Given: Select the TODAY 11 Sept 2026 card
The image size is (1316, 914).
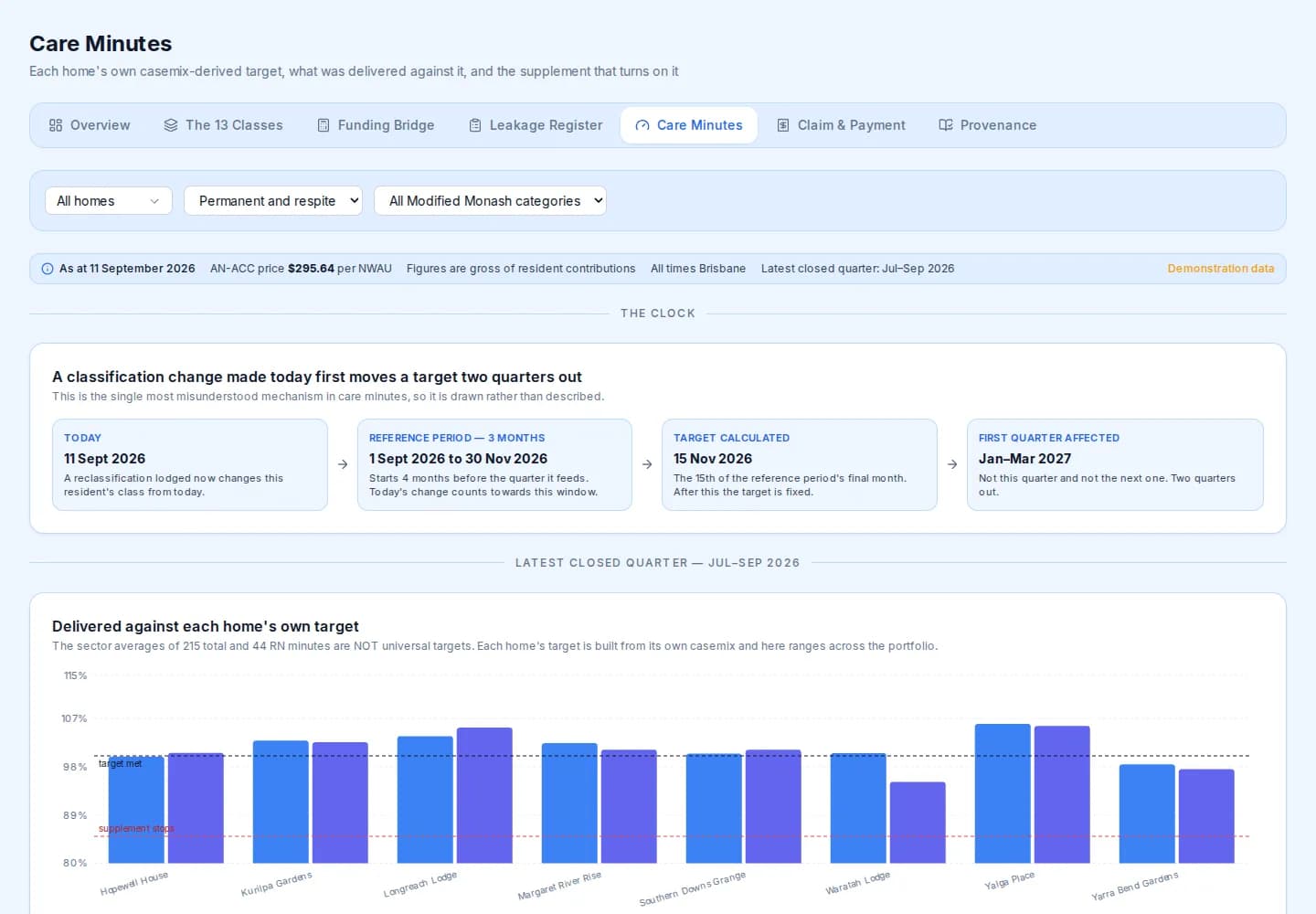Looking at the screenshot, I should 190,464.
